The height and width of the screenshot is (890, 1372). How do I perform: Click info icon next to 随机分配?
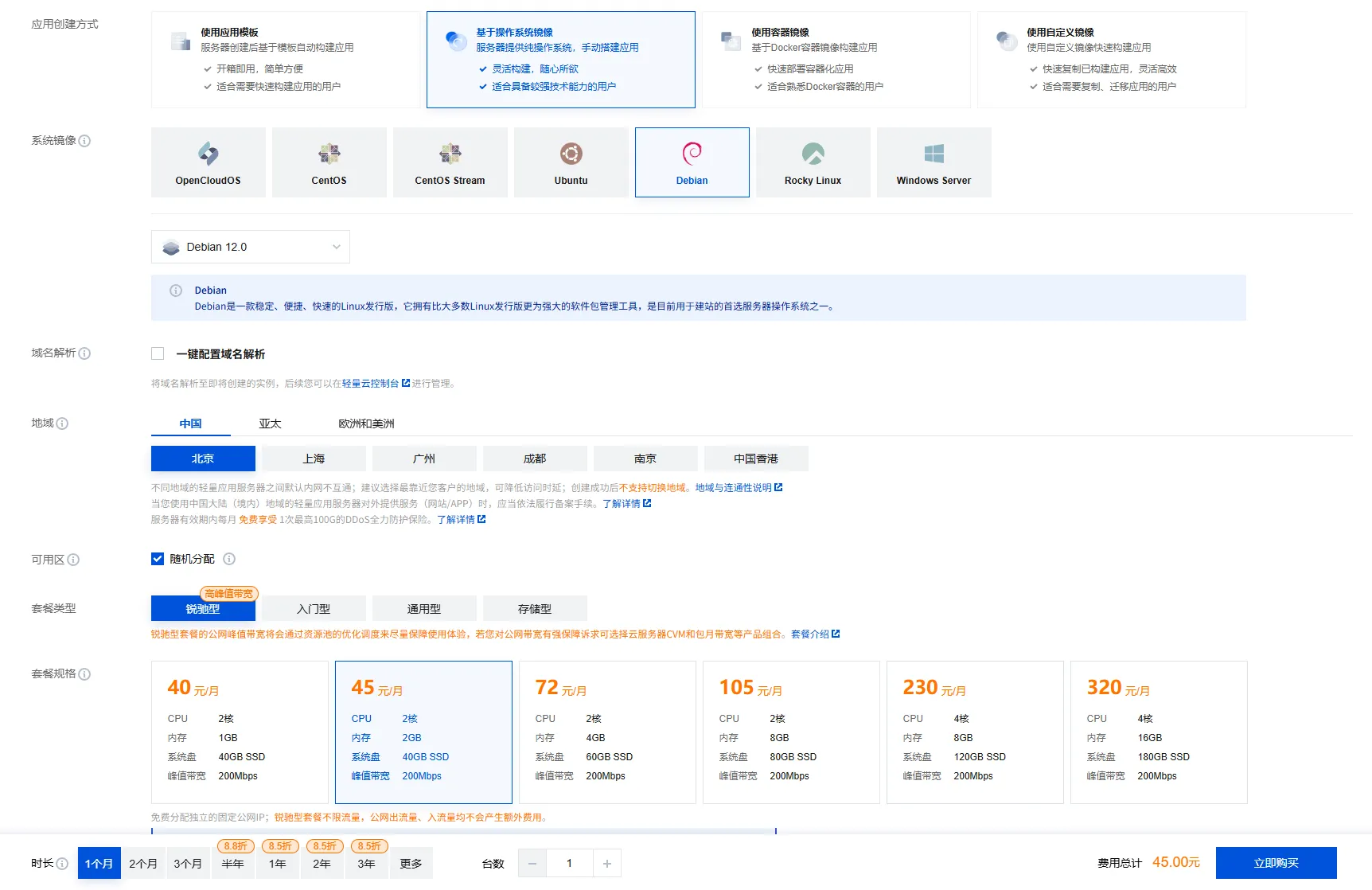pyautogui.click(x=229, y=559)
